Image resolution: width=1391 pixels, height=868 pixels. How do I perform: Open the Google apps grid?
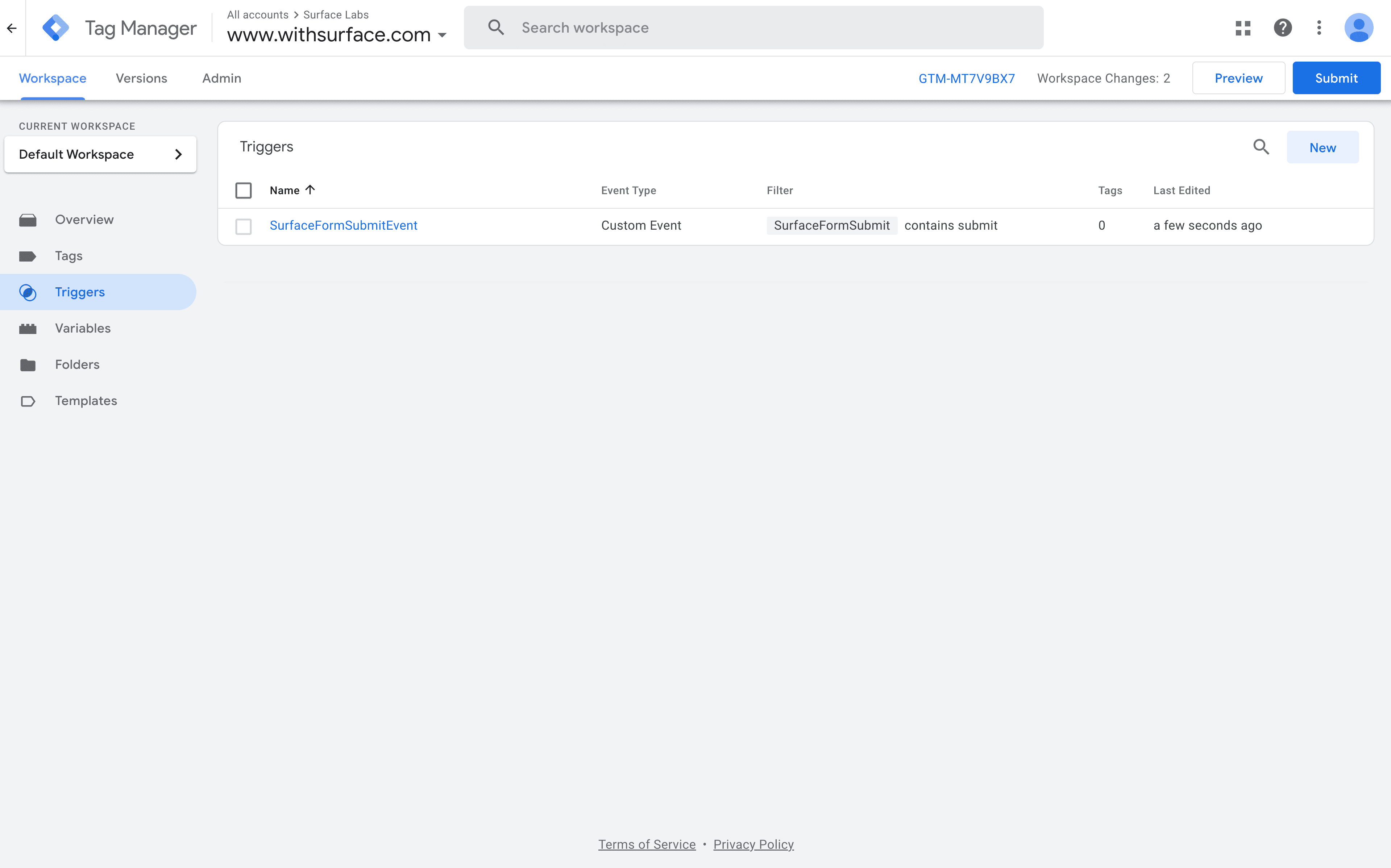(1243, 28)
